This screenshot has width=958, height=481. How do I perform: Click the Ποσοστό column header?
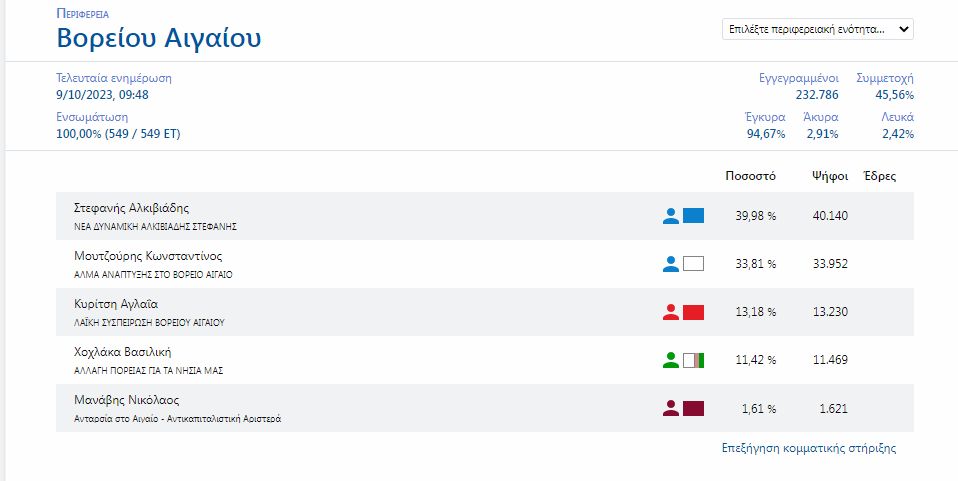click(750, 176)
